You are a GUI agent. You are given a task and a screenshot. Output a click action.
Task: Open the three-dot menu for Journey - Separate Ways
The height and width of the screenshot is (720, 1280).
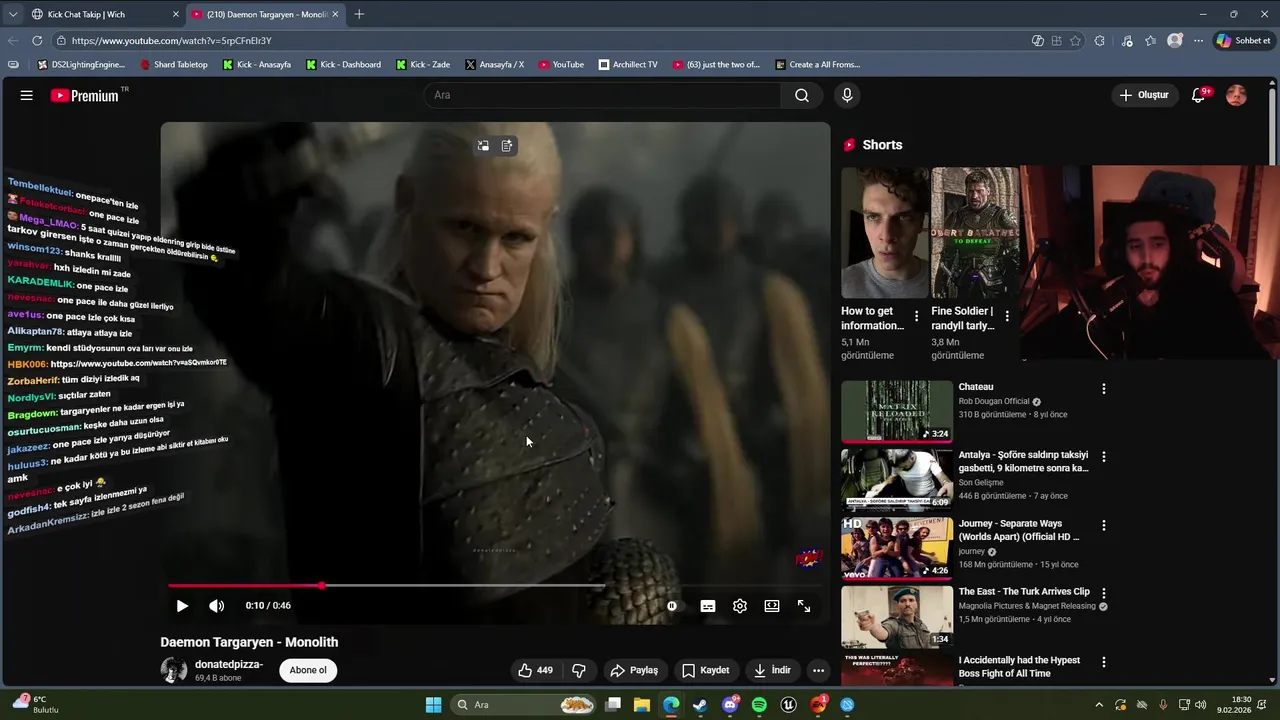1104,526
